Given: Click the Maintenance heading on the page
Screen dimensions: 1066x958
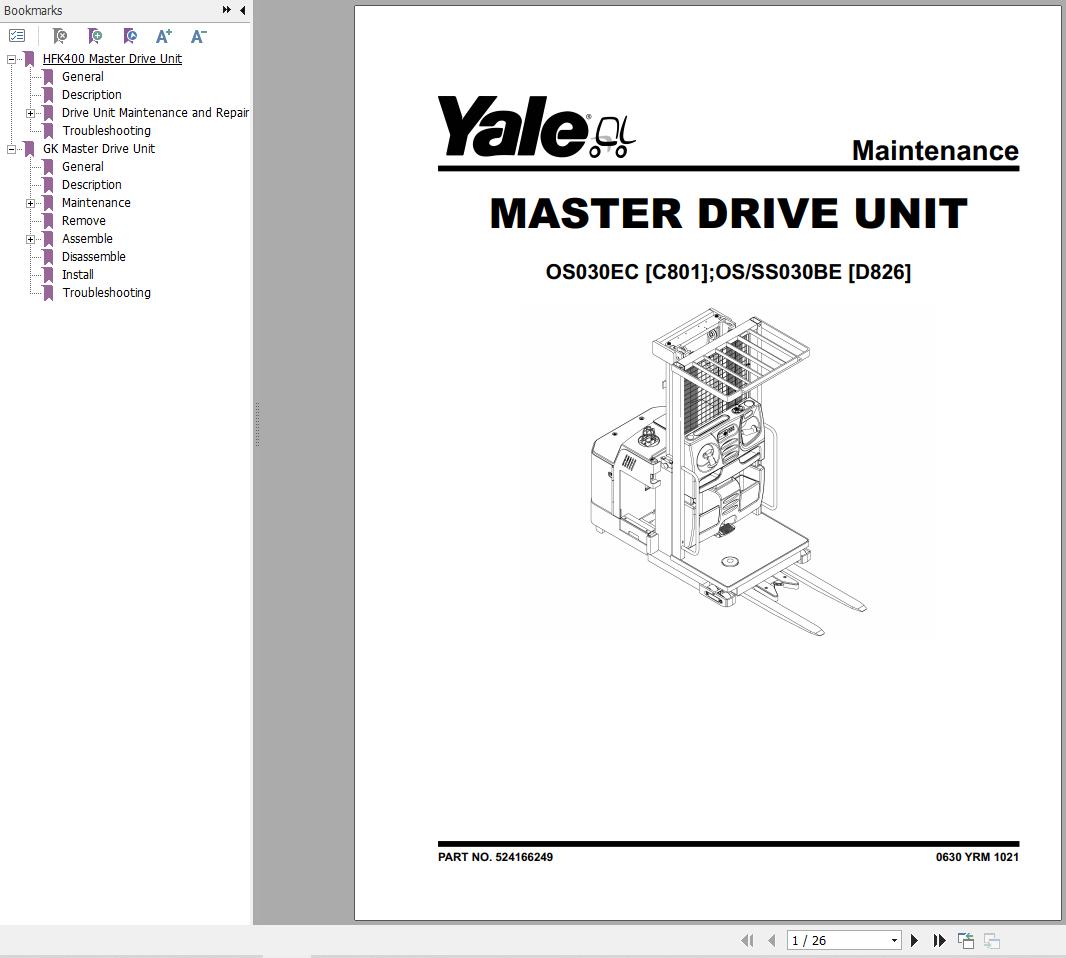Looking at the screenshot, I should pyautogui.click(x=935, y=150).
